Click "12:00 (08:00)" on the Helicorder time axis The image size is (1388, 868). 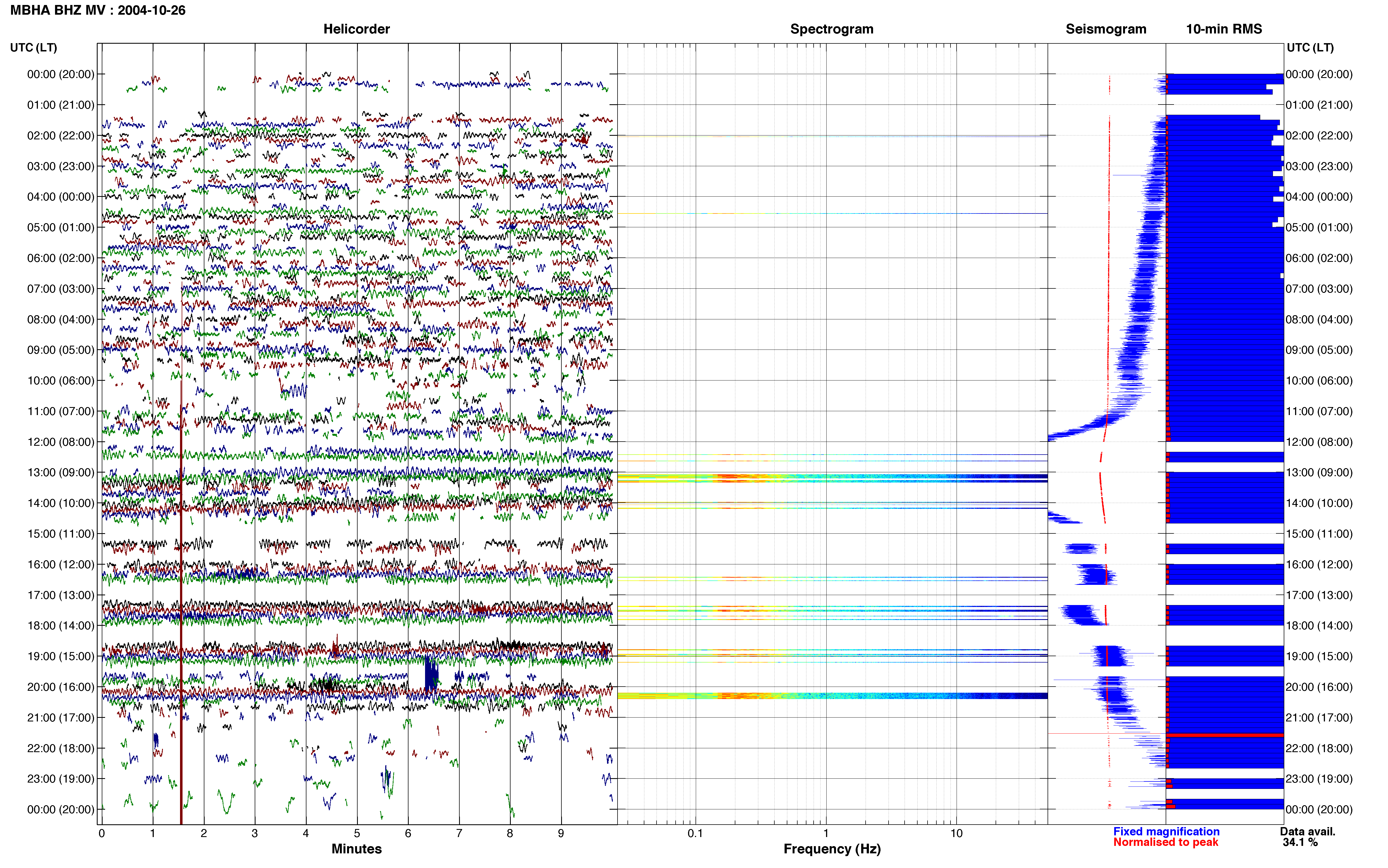pyautogui.click(x=61, y=442)
